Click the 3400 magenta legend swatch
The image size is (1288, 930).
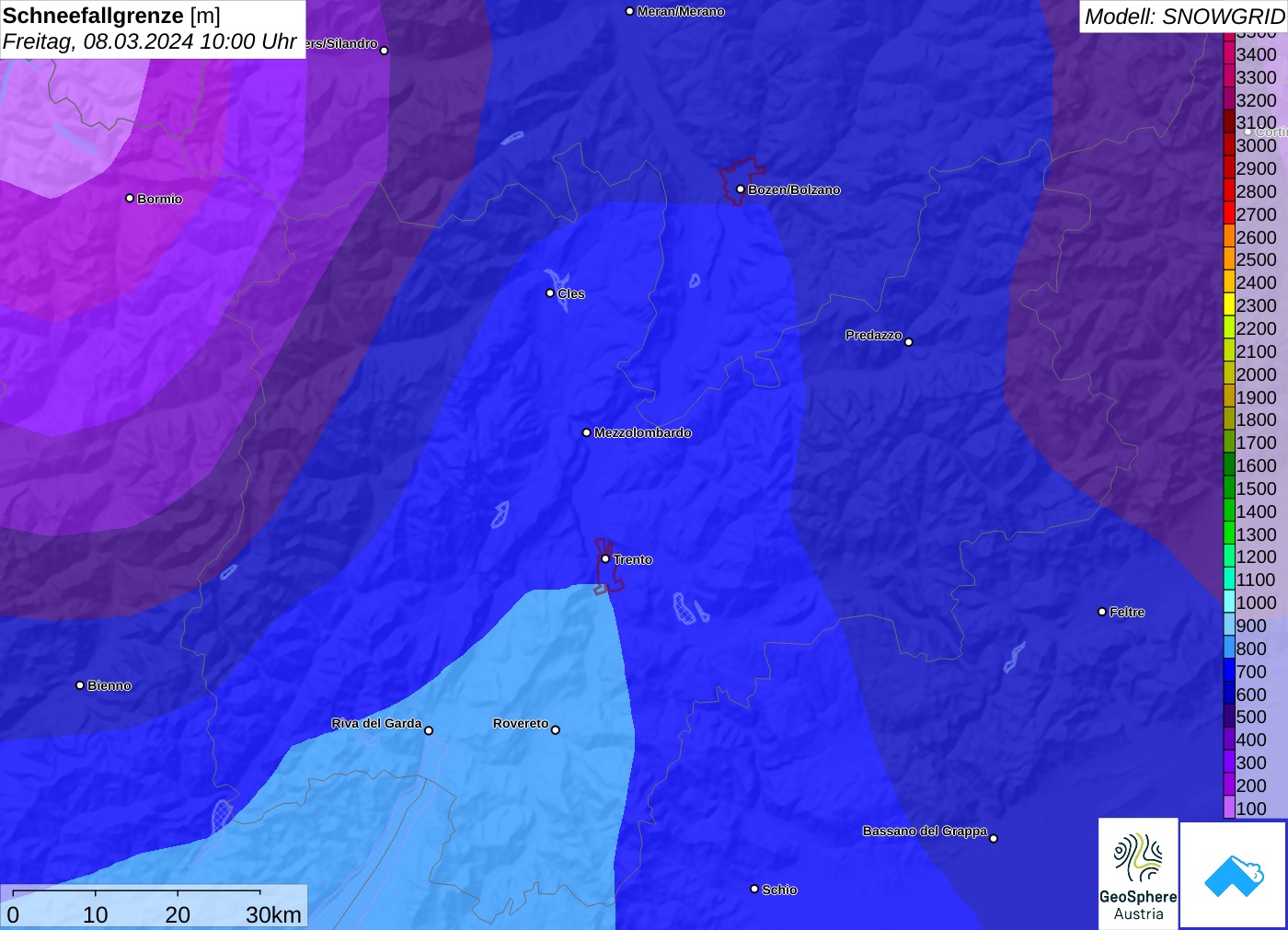[1229, 53]
